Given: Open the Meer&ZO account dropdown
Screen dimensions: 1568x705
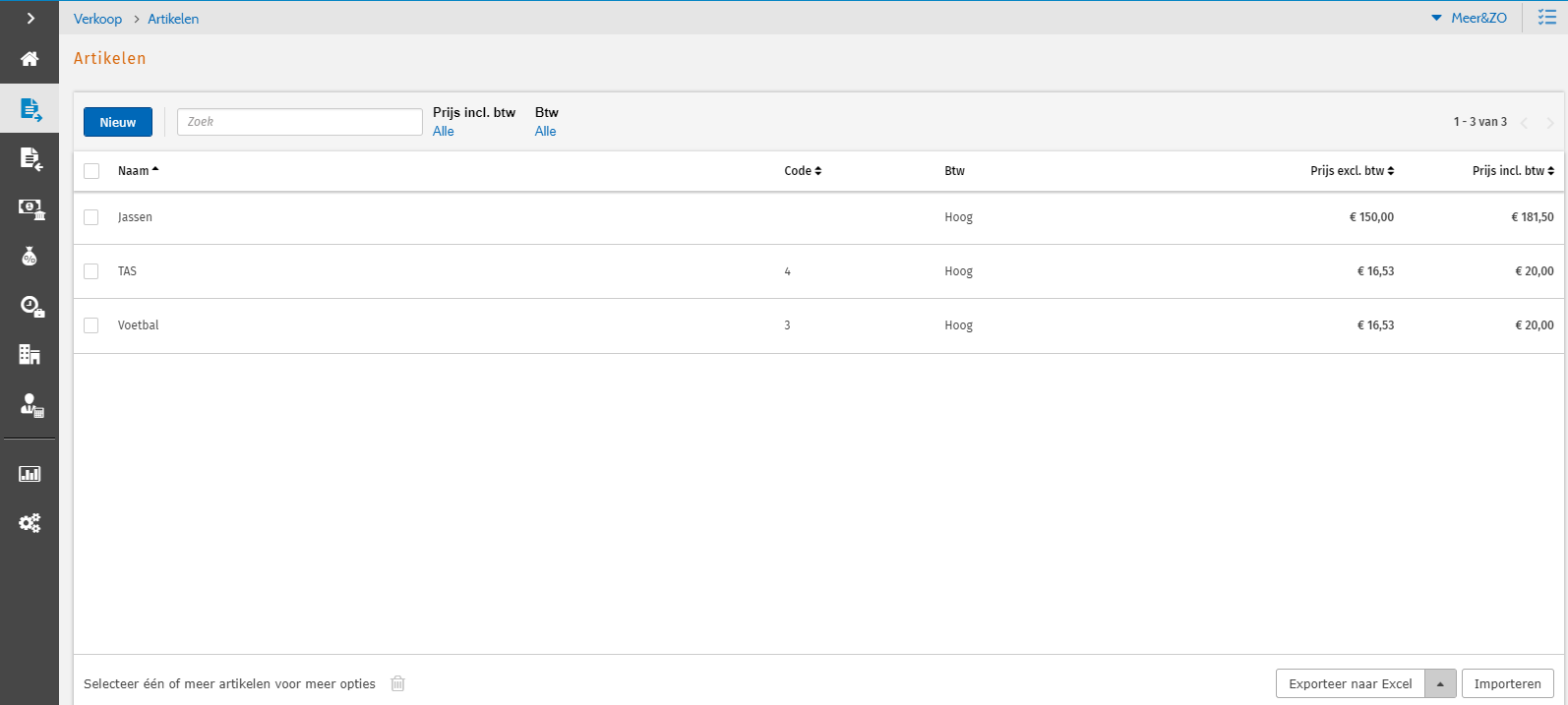Looking at the screenshot, I should coord(1470,18).
